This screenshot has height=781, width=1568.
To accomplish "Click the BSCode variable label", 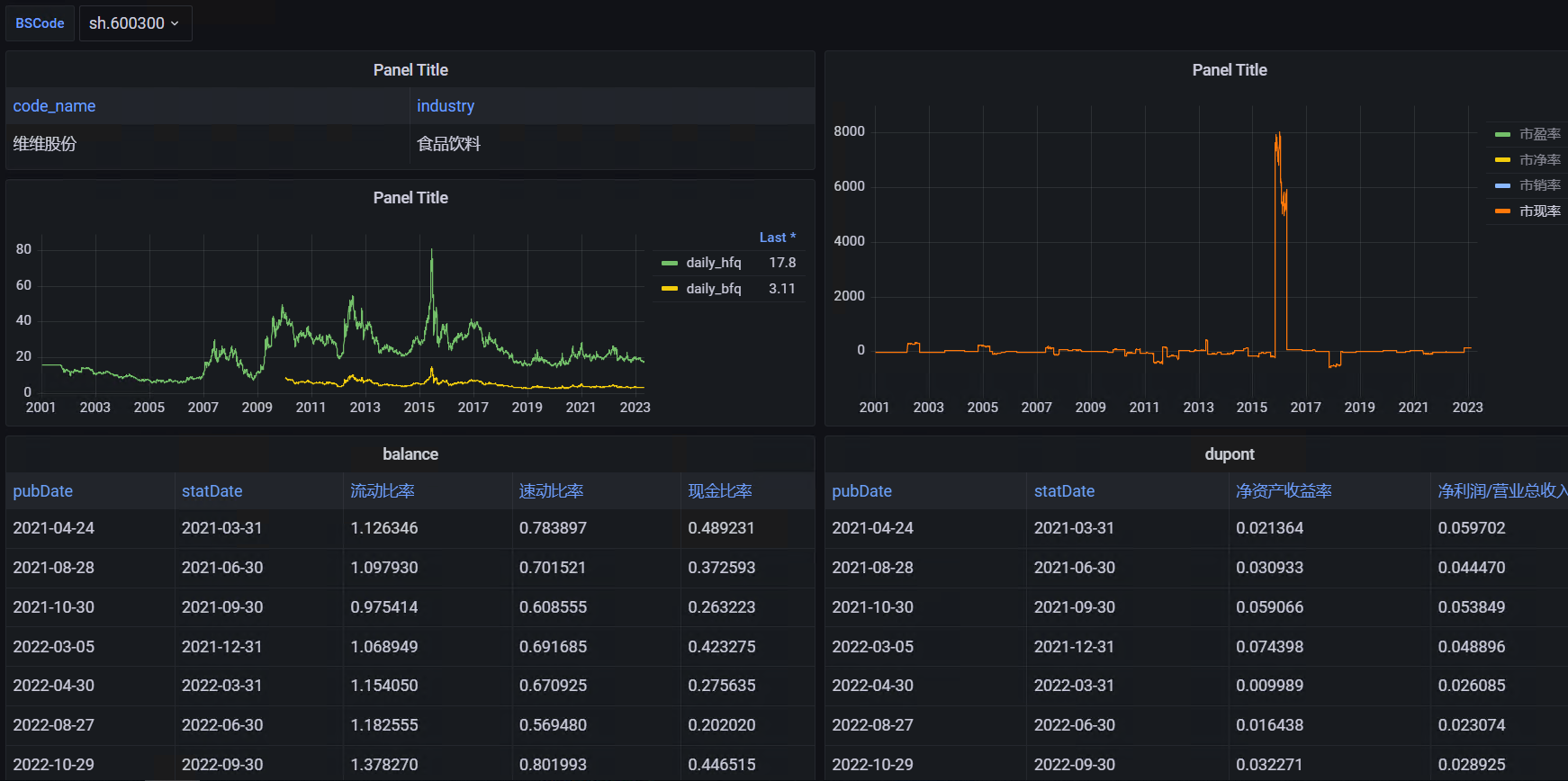I will tap(40, 23).
